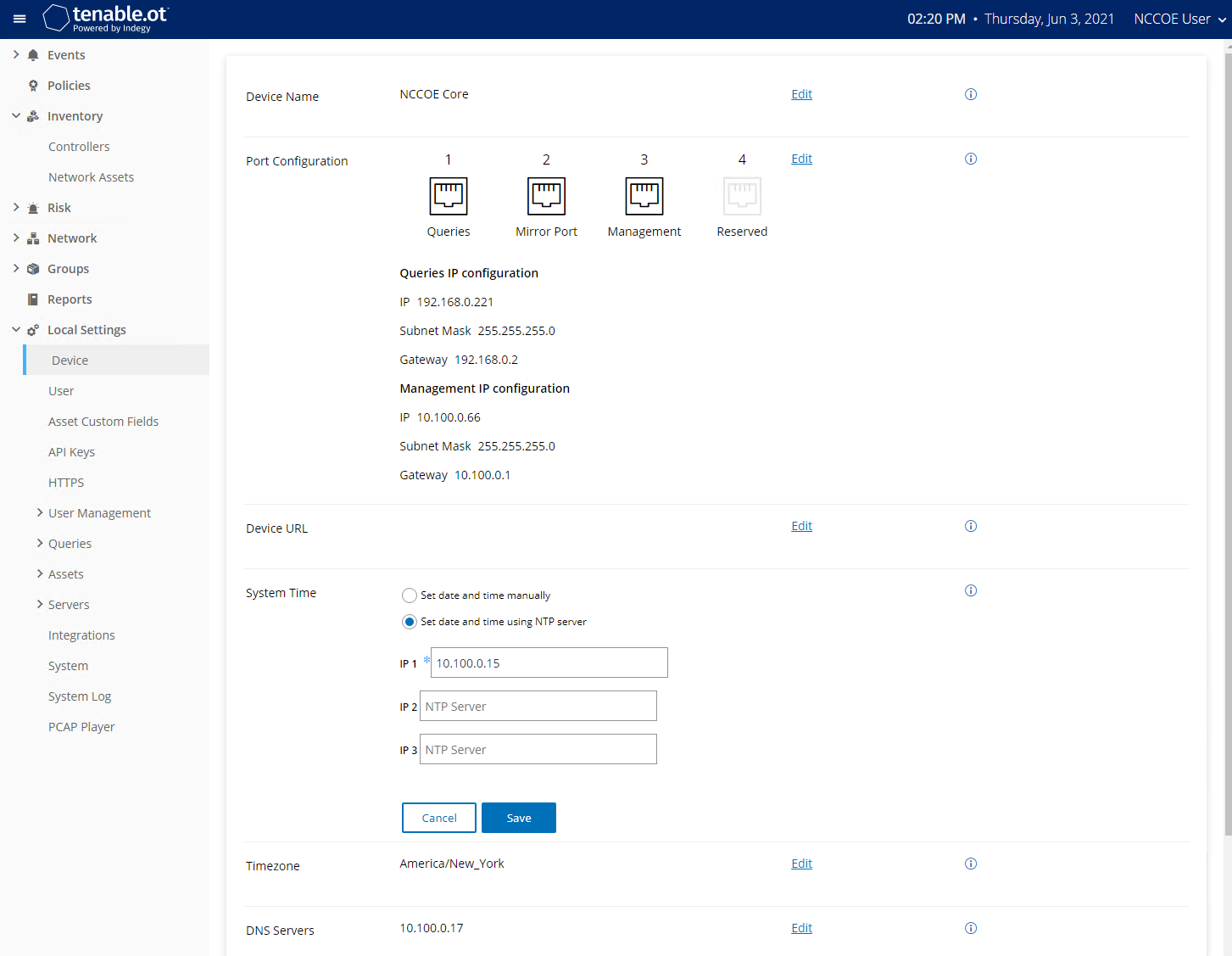The width and height of the screenshot is (1232, 956).
Task: Edit the Device URL
Action: [x=801, y=526]
